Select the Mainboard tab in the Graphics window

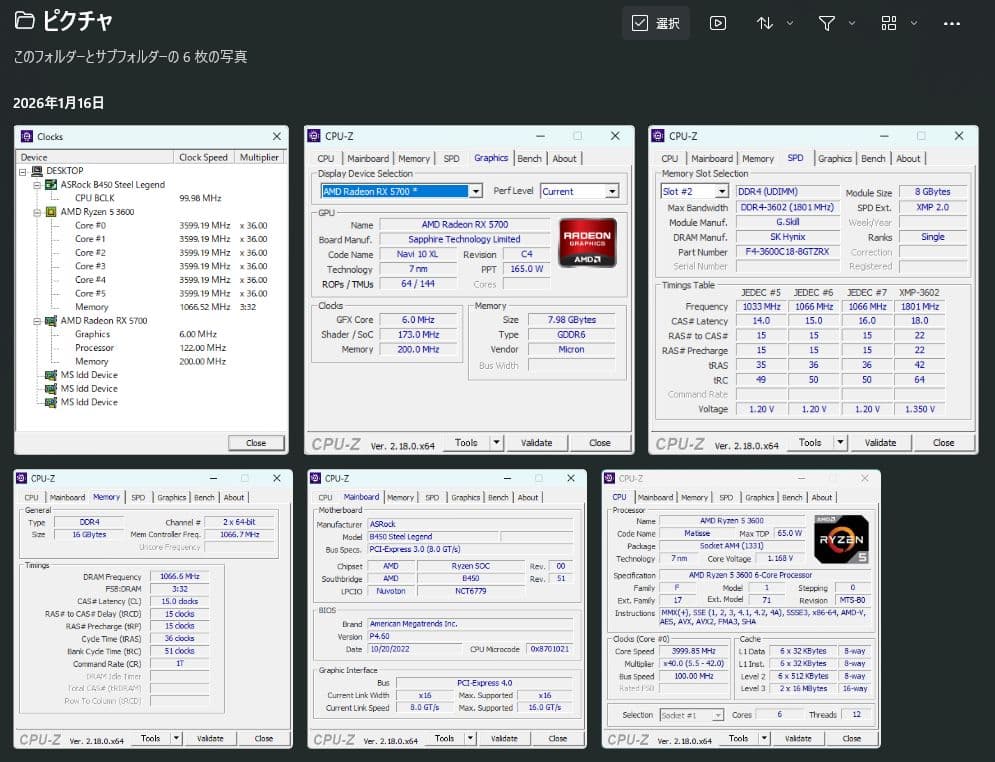368,157
